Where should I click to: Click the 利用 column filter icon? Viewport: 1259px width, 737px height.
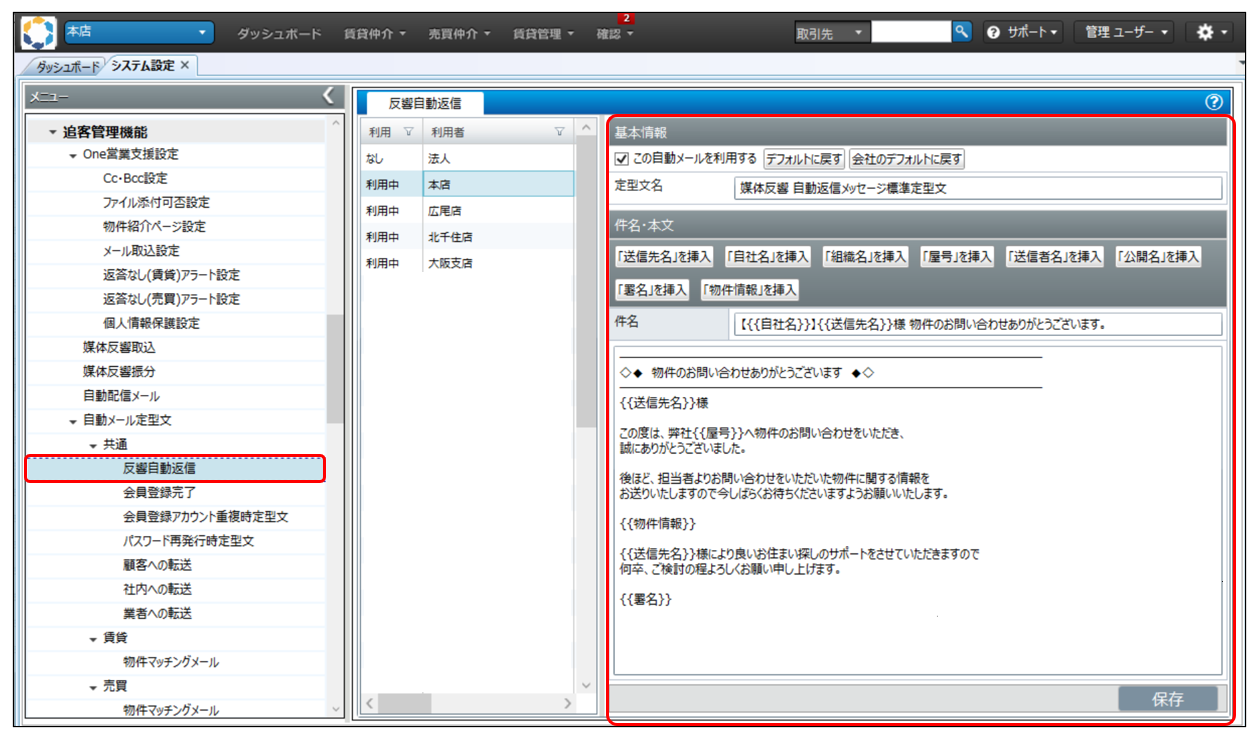(x=408, y=131)
